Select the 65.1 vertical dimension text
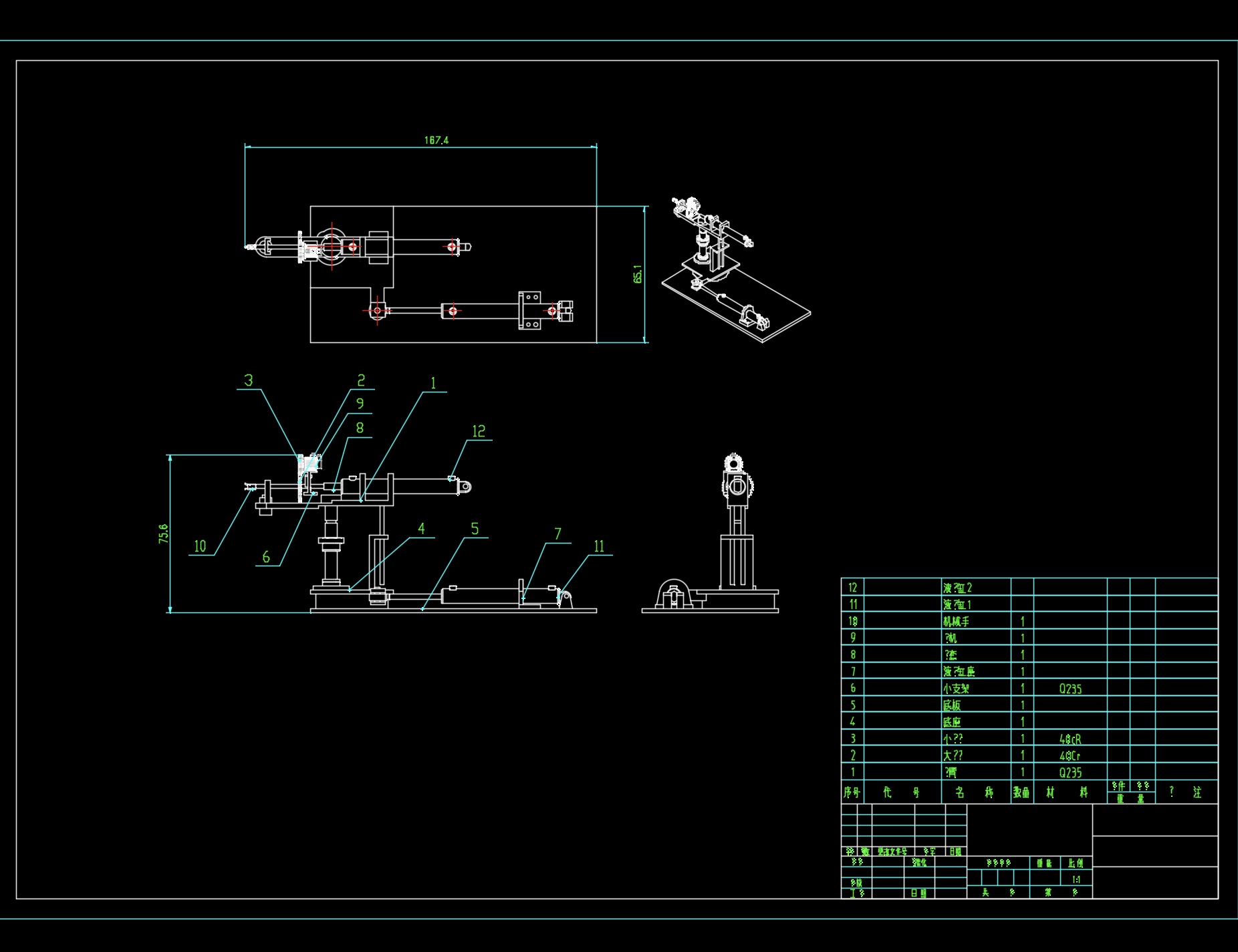The width and height of the screenshot is (1238, 952). click(x=638, y=274)
